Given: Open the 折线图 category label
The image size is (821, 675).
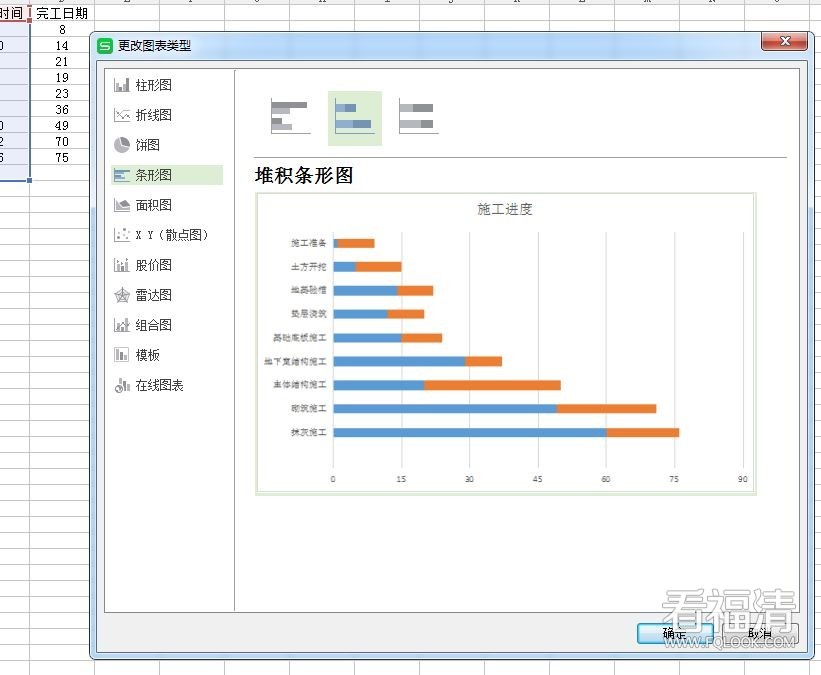Looking at the screenshot, I should click(x=153, y=115).
